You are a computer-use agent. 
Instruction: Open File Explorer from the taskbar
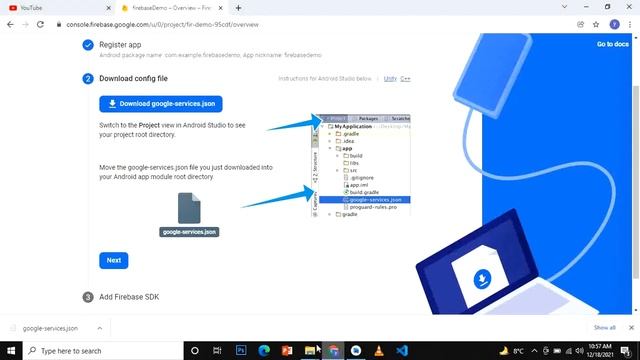(310, 351)
